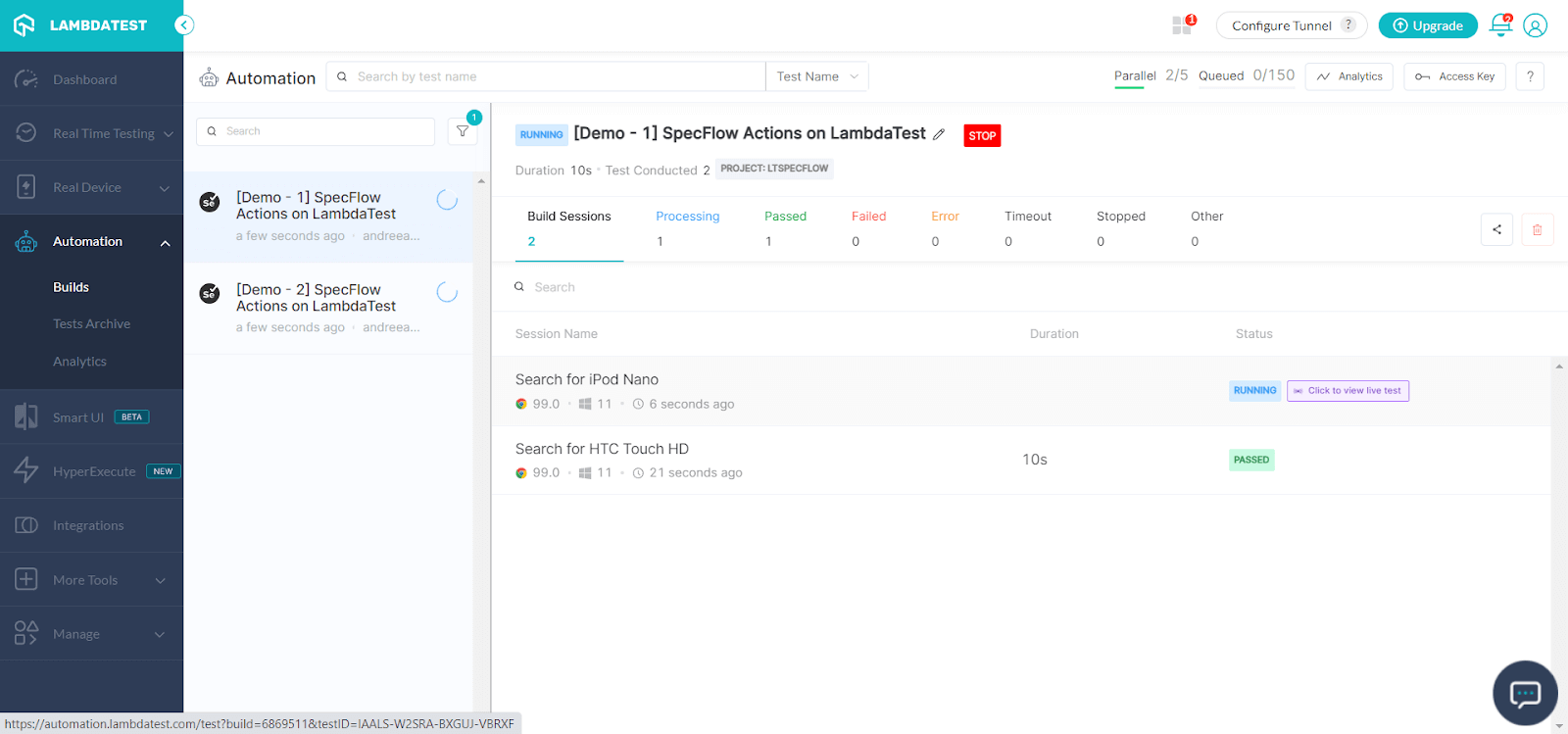Image resolution: width=1568 pixels, height=734 pixels.
Task: Open the apps grid icon with notification
Action: pyautogui.click(x=1184, y=25)
